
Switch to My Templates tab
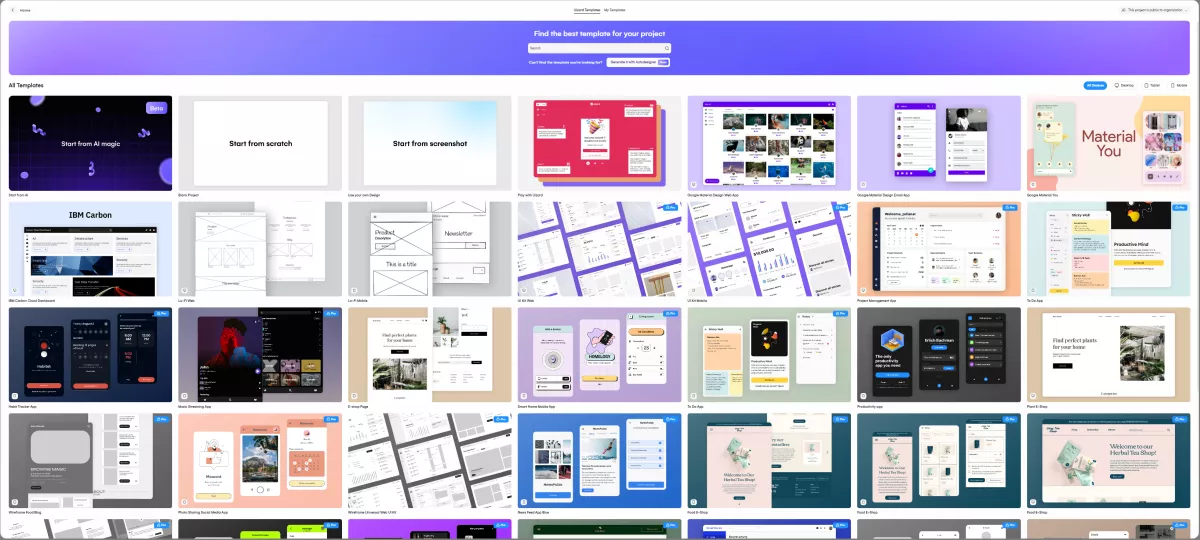[x=615, y=9]
